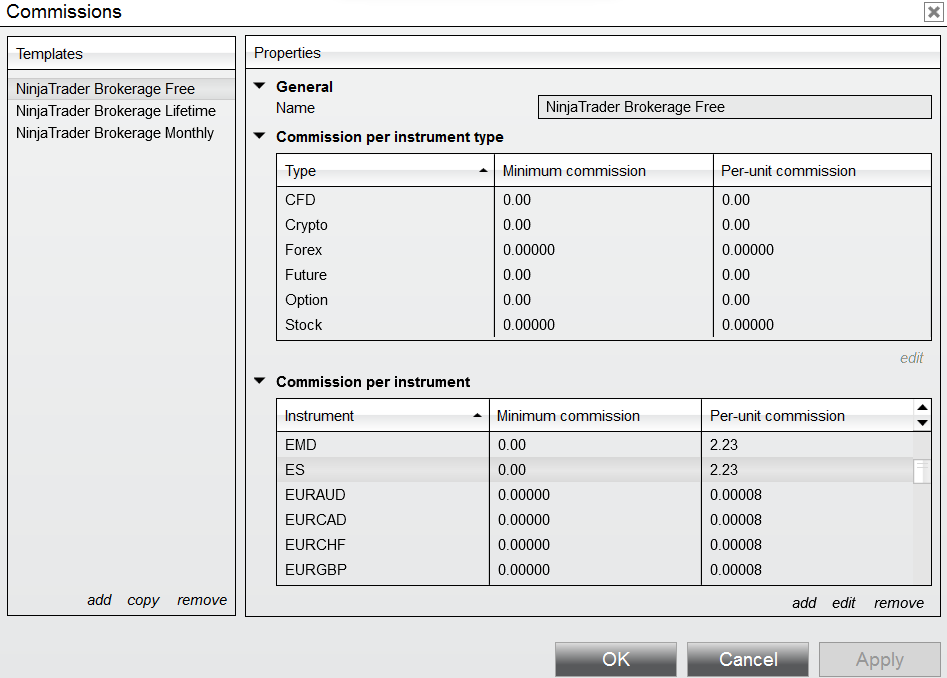Click the Apply button

pos(879,659)
